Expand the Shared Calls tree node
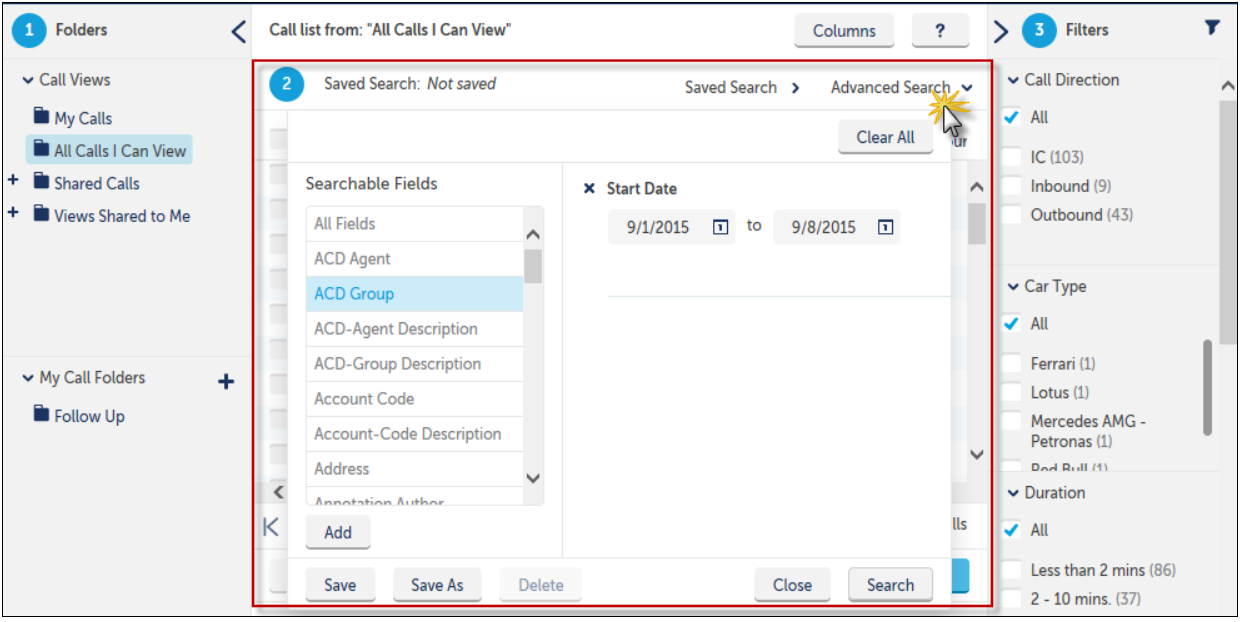Viewport: 1240px width, 622px height. tap(13, 182)
